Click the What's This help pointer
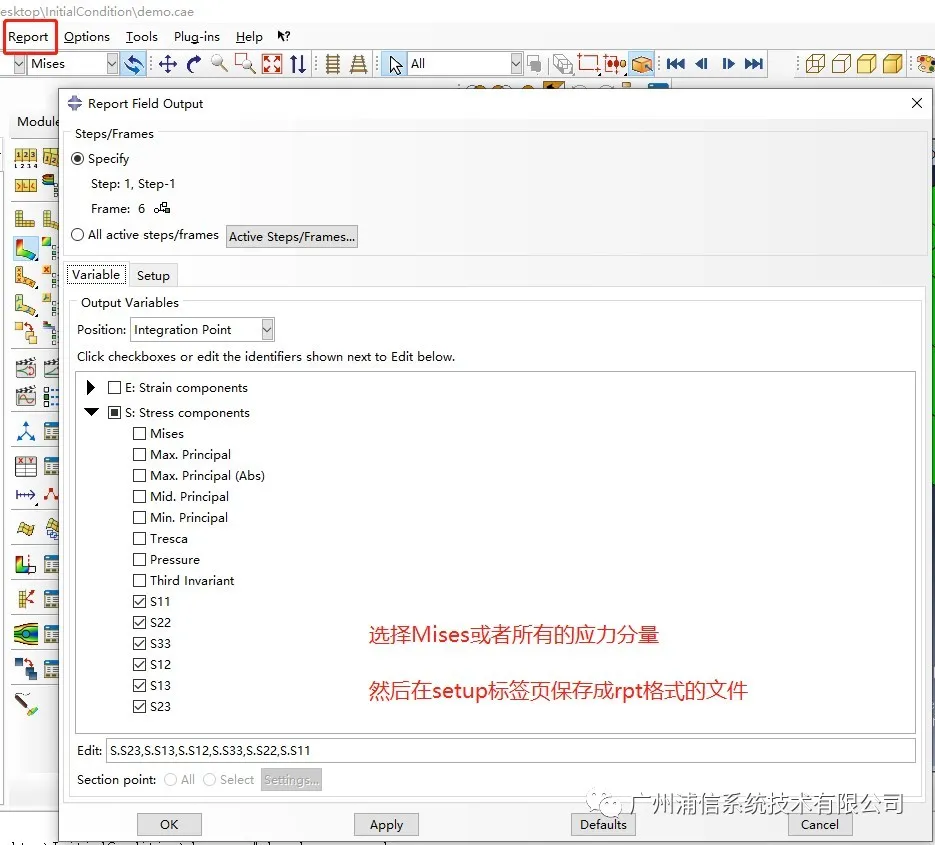This screenshot has height=845, width=935. [284, 36]
